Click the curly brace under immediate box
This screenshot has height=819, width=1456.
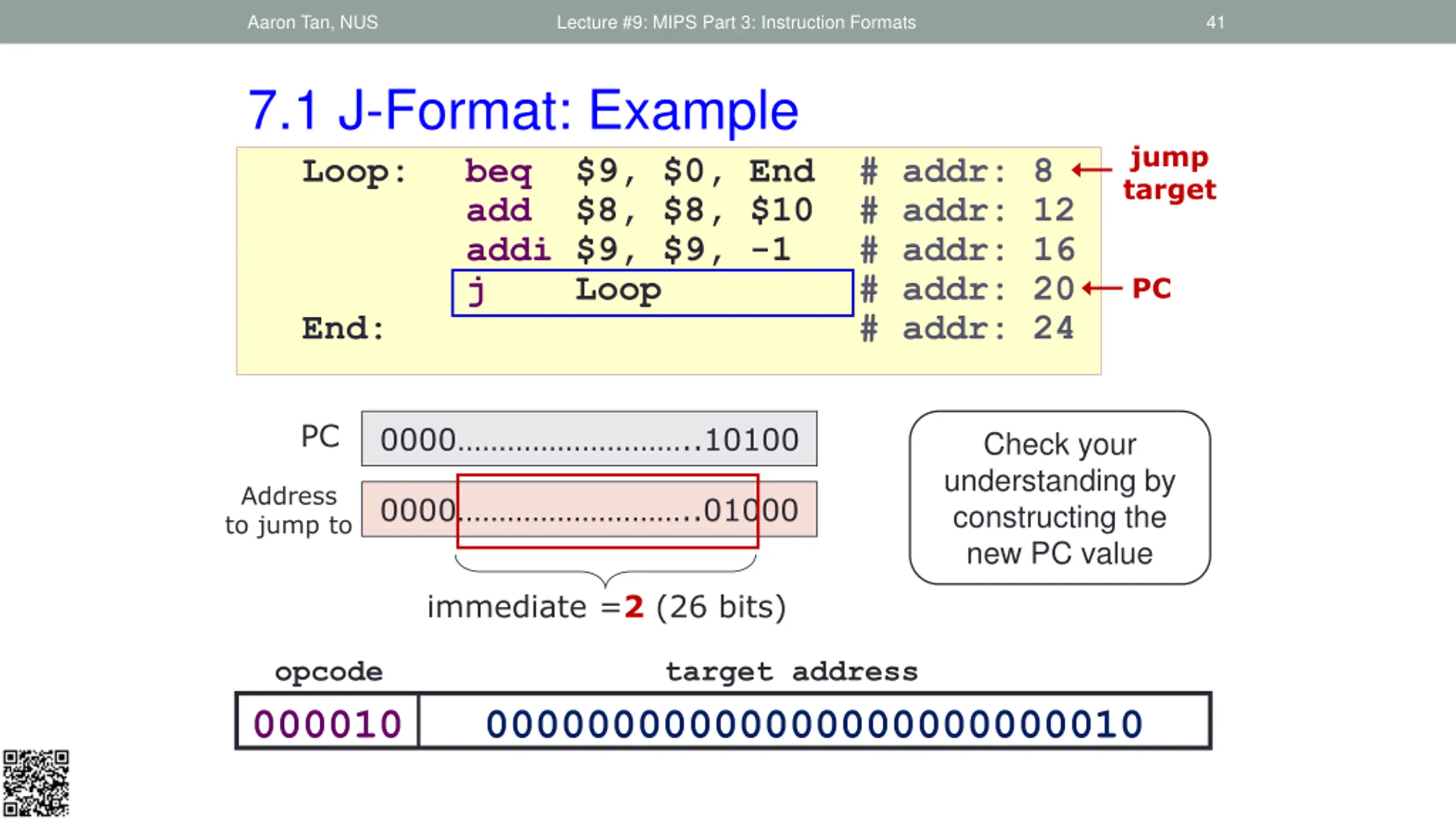606,571
